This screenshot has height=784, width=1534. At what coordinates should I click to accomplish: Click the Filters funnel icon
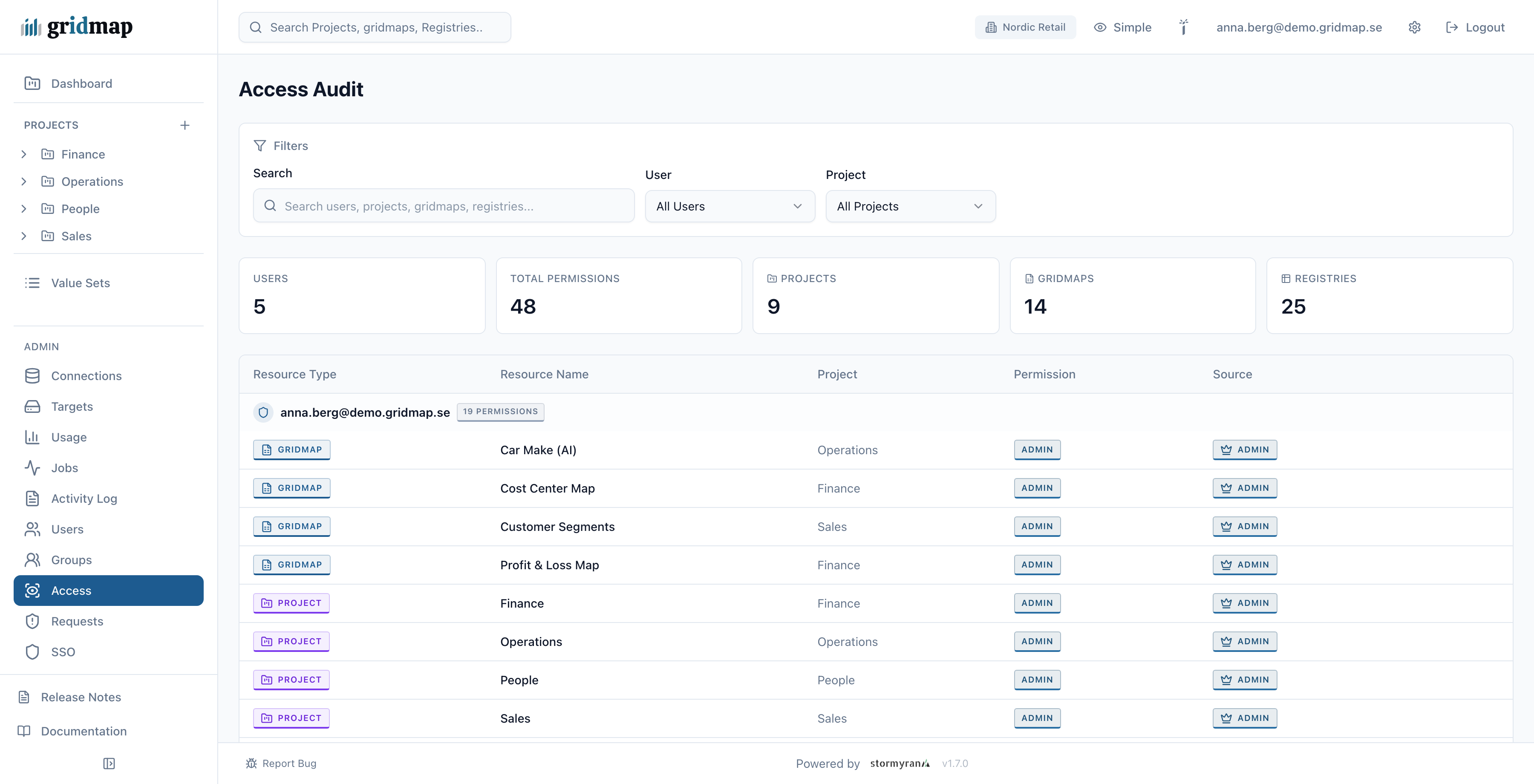(260, 146)
